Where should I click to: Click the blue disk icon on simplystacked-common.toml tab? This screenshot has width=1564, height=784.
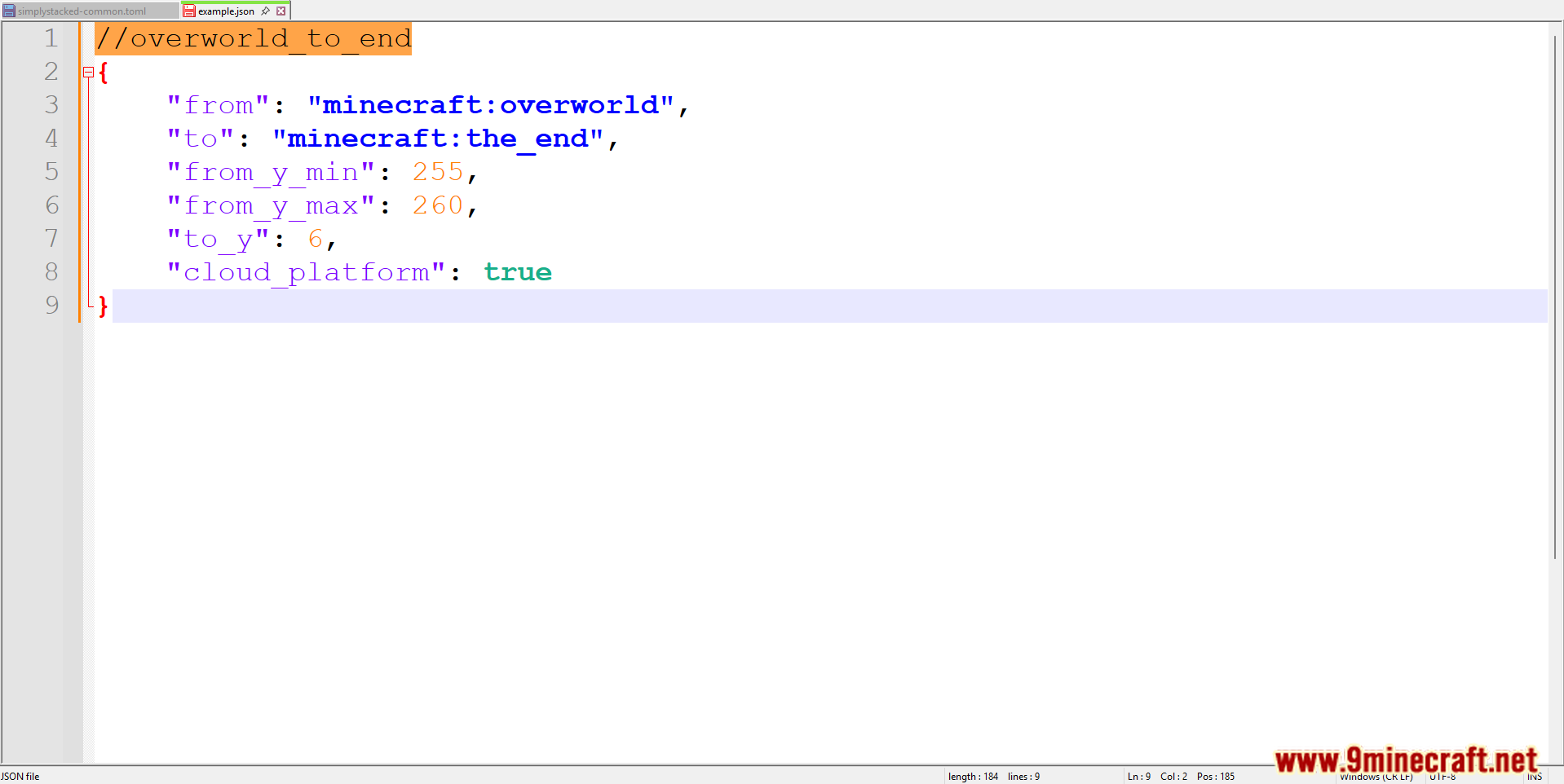pyautogui.click(x=9, y=11)
